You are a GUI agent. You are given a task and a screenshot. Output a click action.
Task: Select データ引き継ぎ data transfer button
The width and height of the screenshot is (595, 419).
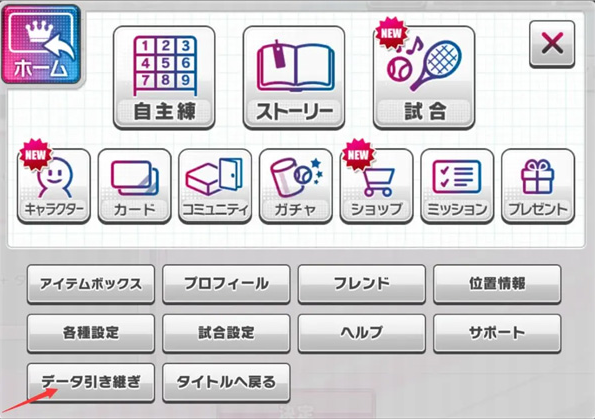click(x=91, y=383)
